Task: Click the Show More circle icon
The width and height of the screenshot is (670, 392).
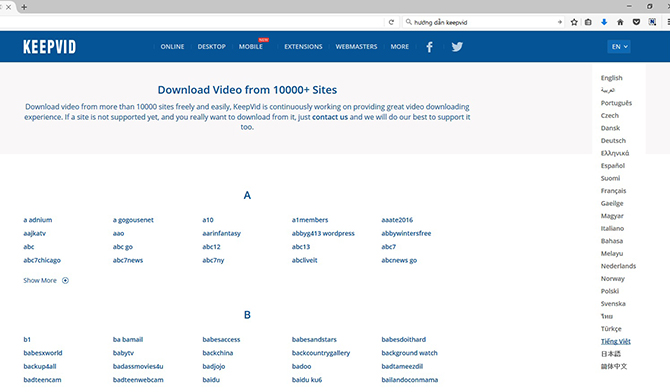Action: (65, 280)
